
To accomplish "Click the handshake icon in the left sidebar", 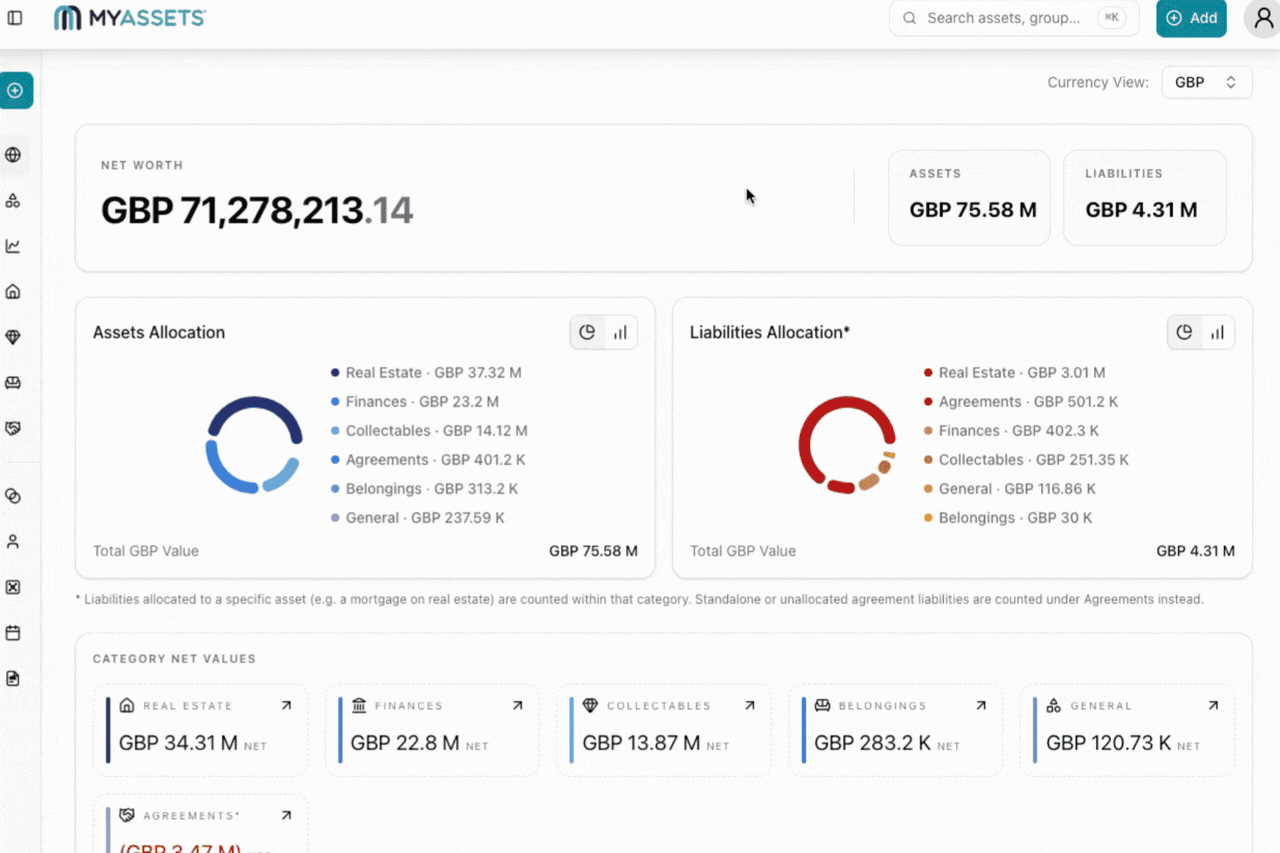I will click(13, 428).
